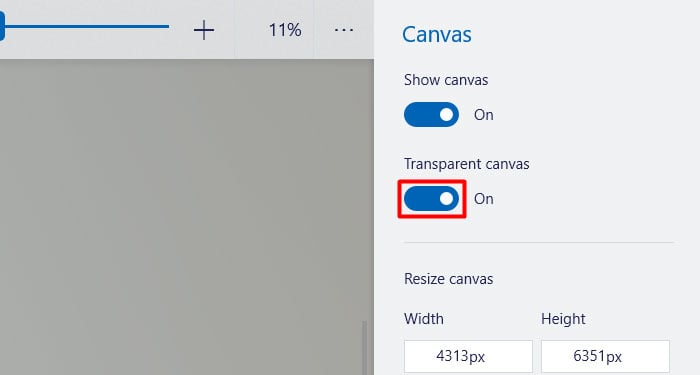Viewport: 700px width, 375px height.
Task: Click the 11% zoom percentage box
Action: click(285, 30)
